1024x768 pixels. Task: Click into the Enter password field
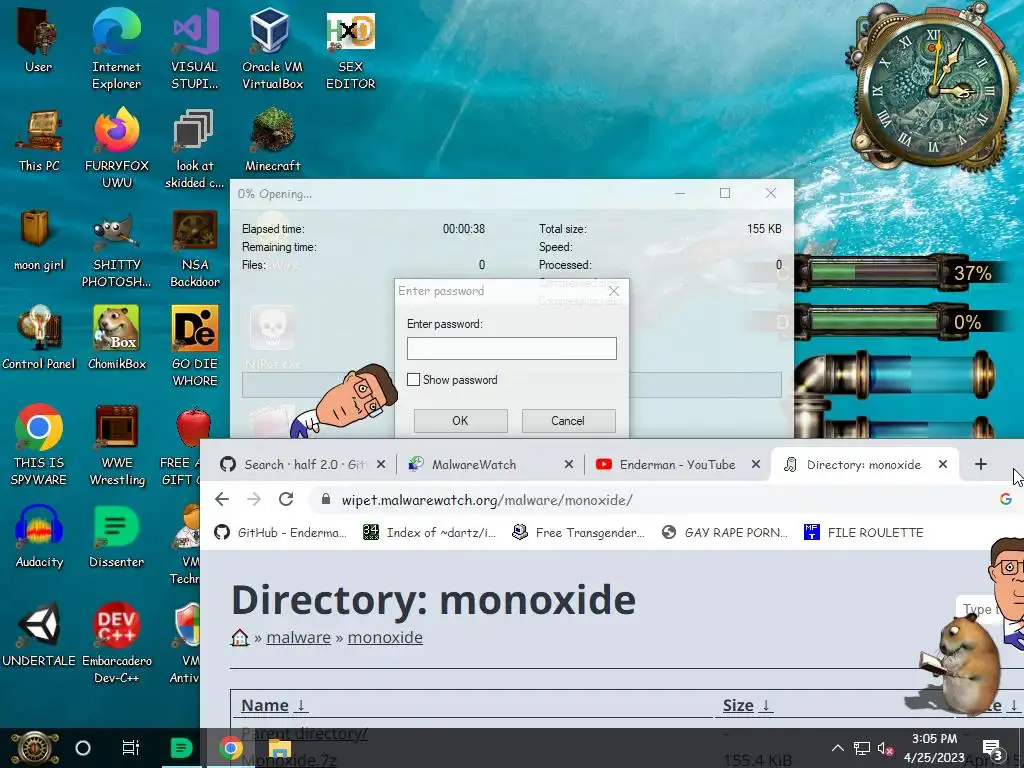point(511,348)
